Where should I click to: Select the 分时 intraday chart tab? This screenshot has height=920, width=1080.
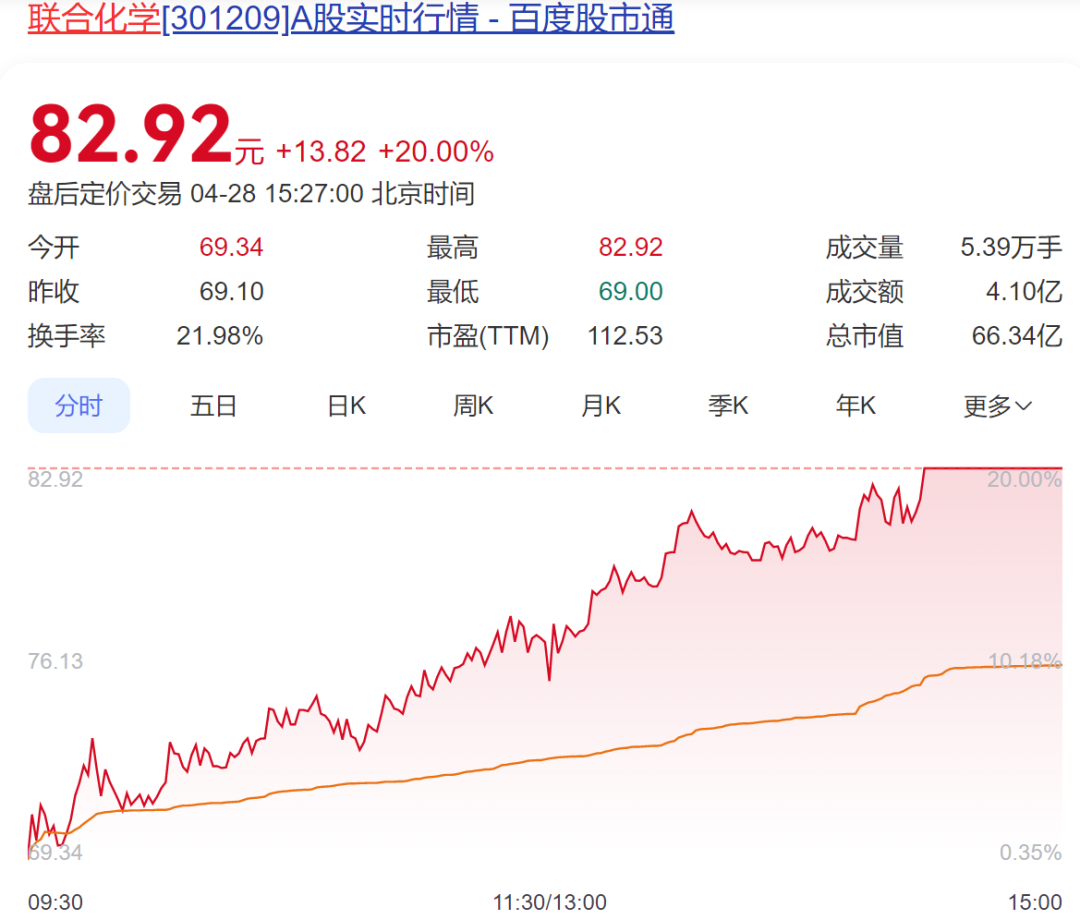pos(79,406)
